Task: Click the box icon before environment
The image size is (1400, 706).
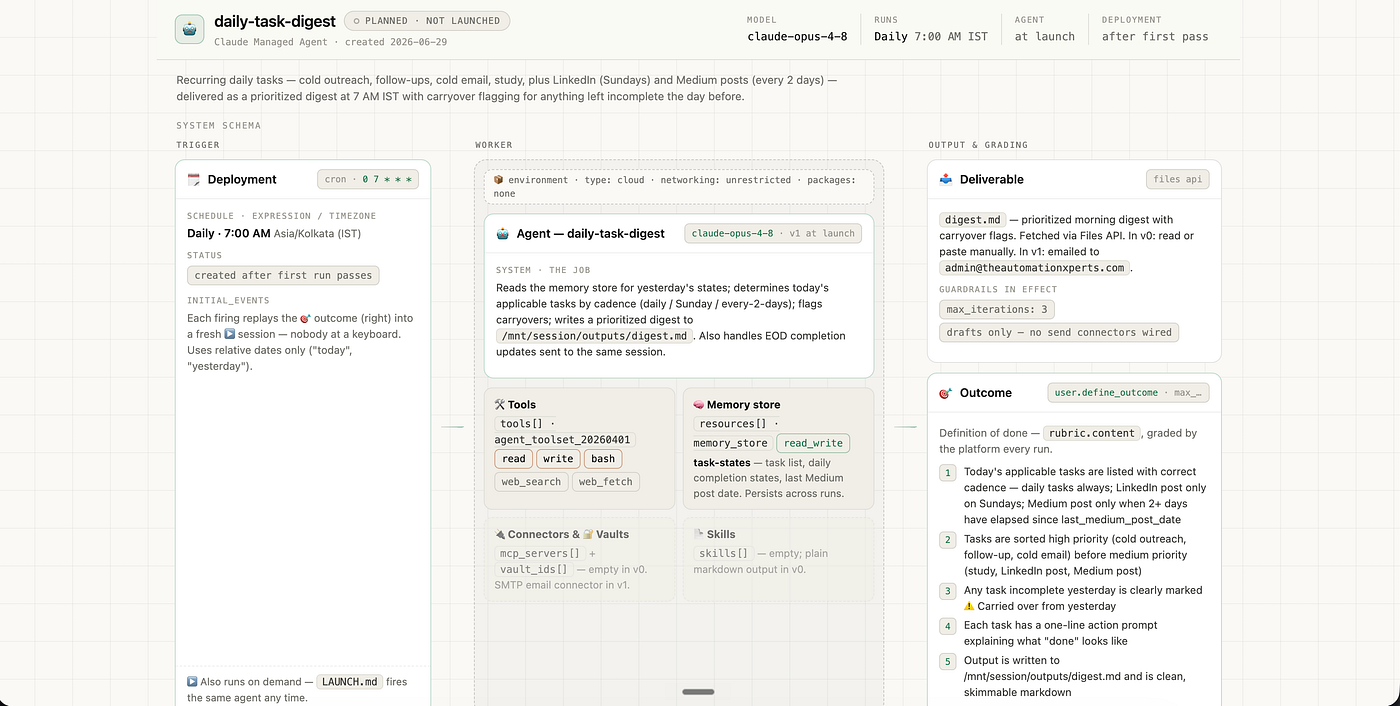Action: tap(498, 180)
